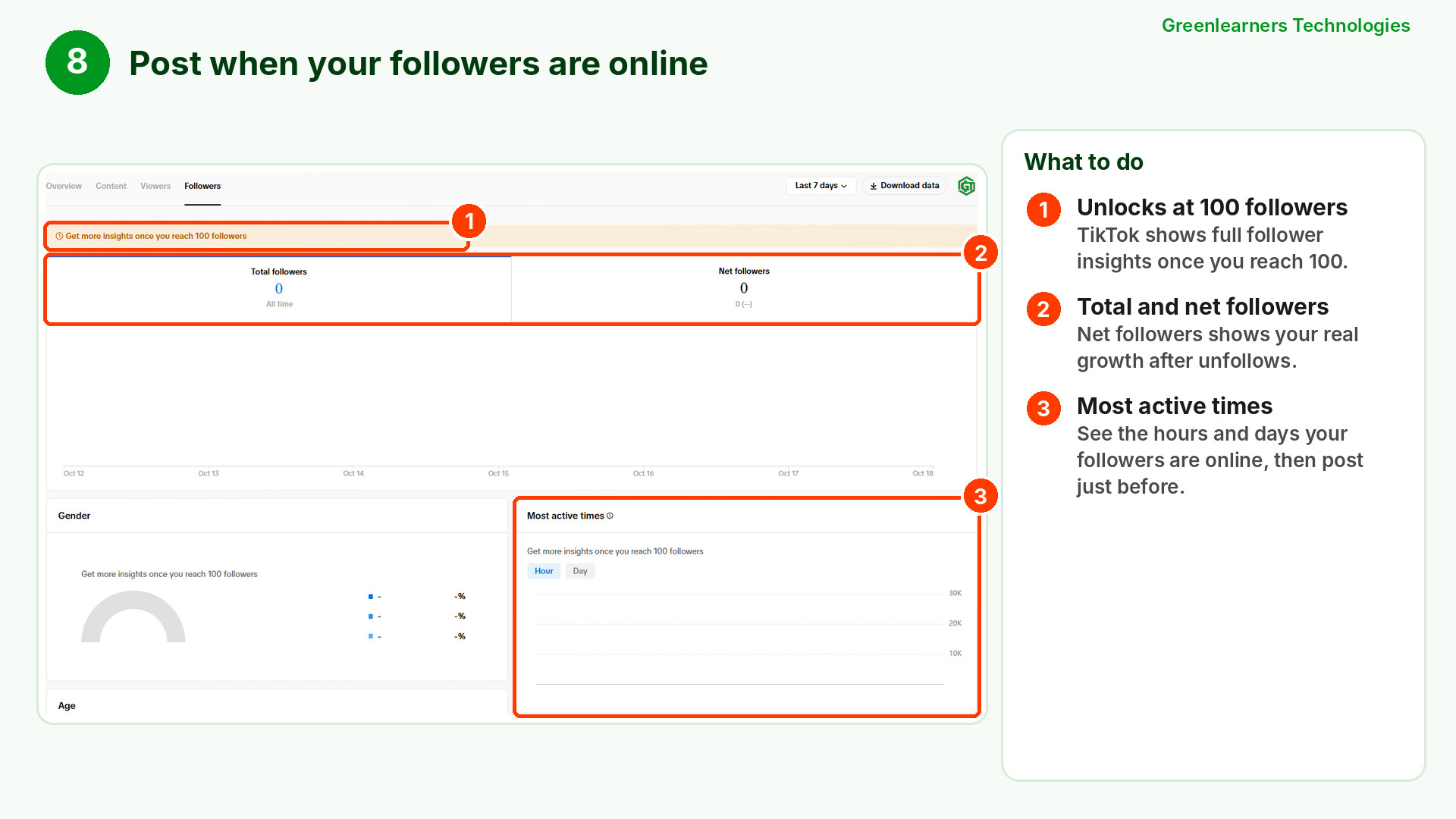
Task: Select the Total followers card
Action: (279, 289)
